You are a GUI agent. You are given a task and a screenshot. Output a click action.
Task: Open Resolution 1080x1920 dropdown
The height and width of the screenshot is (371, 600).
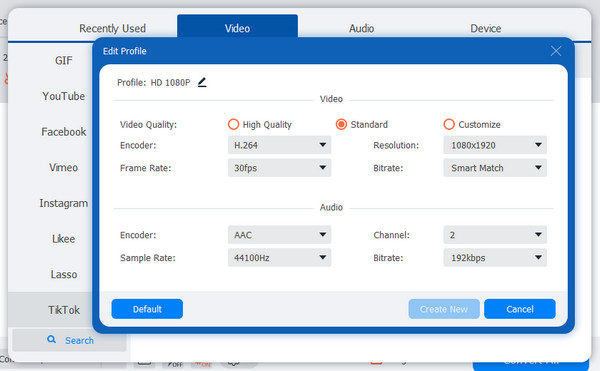pos(495,145)
